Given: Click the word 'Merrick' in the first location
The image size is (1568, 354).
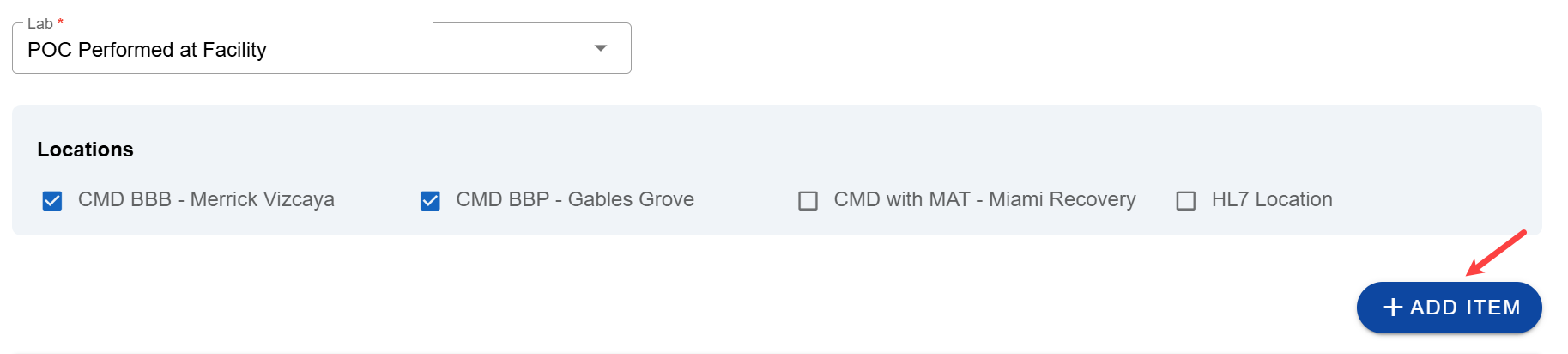Looking at the screenshot, I should (x=221, y=199).
